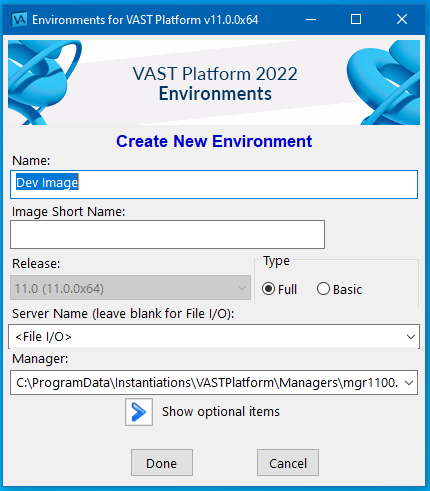Minimize the Environments window

pyautogui.click(x=311, y=20)
